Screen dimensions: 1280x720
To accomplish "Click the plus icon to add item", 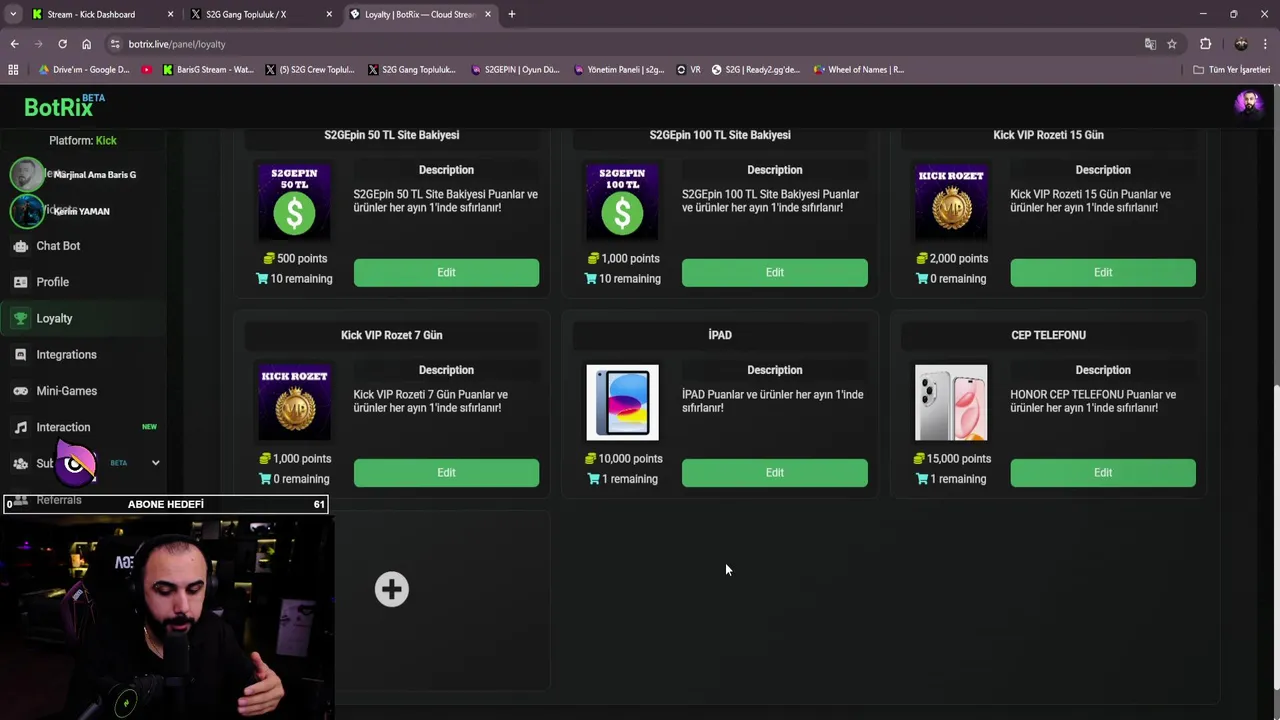I will pyautogui.click(x=392, y=589).
